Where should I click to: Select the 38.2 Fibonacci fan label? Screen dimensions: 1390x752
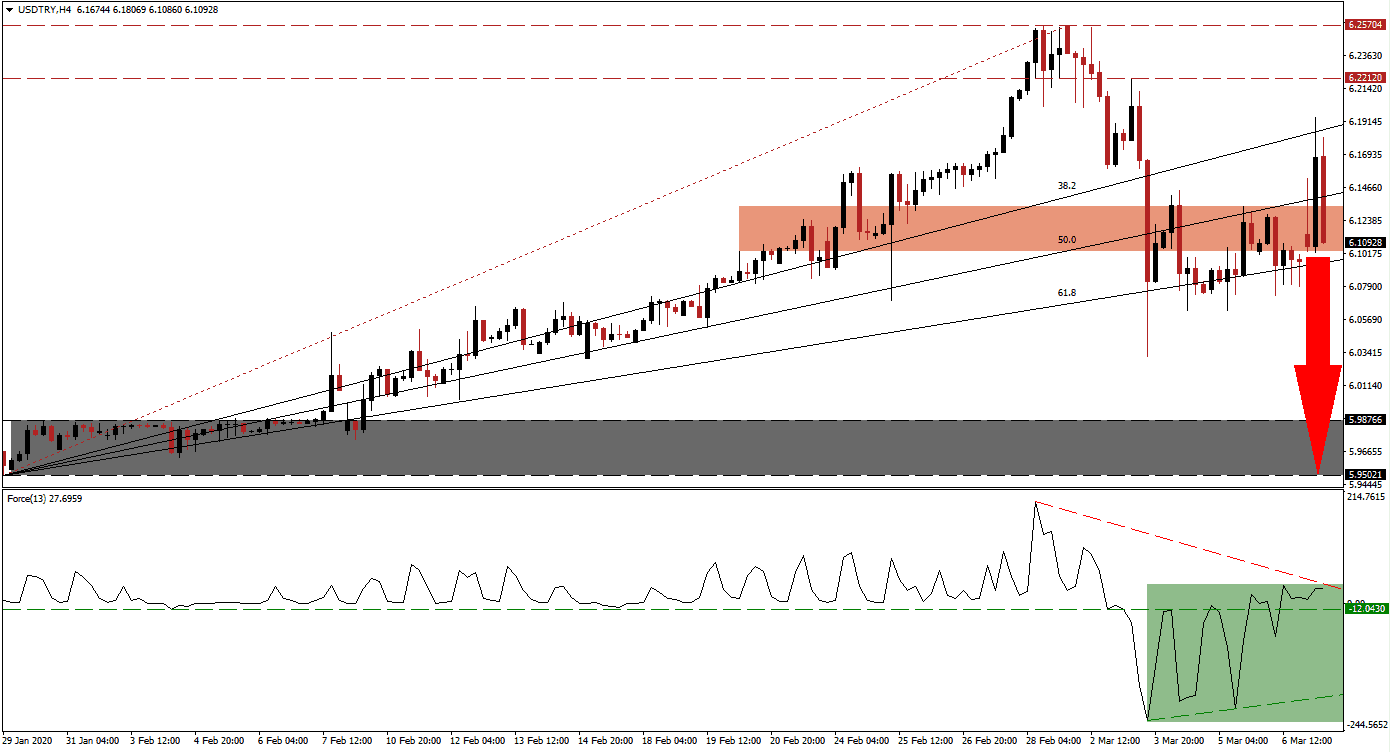1067,186
